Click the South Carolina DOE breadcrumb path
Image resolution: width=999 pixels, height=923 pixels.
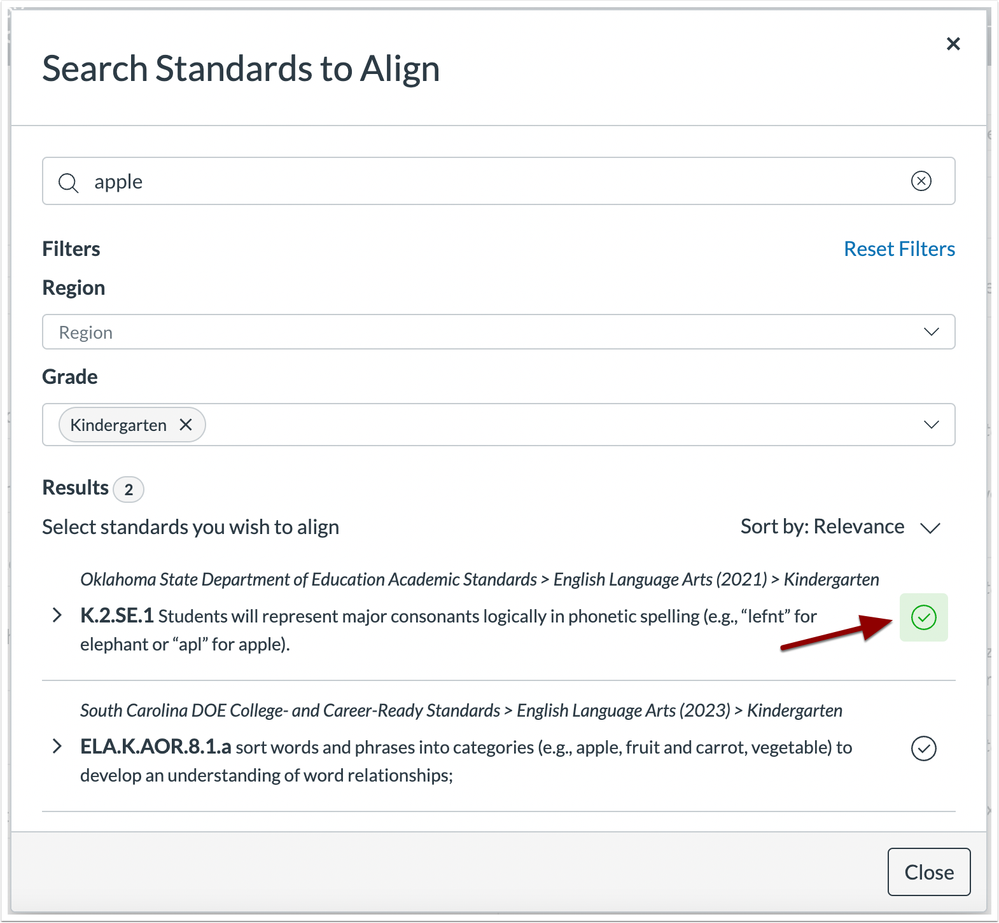[x=461, y=710]
